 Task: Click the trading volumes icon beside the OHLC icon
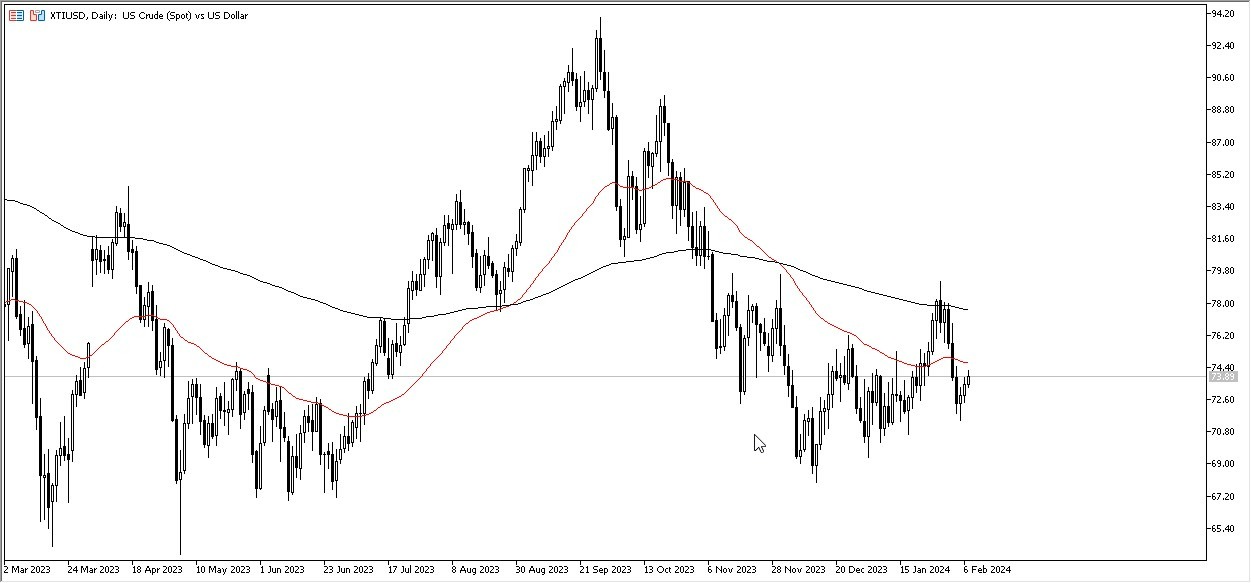[36, 15]
